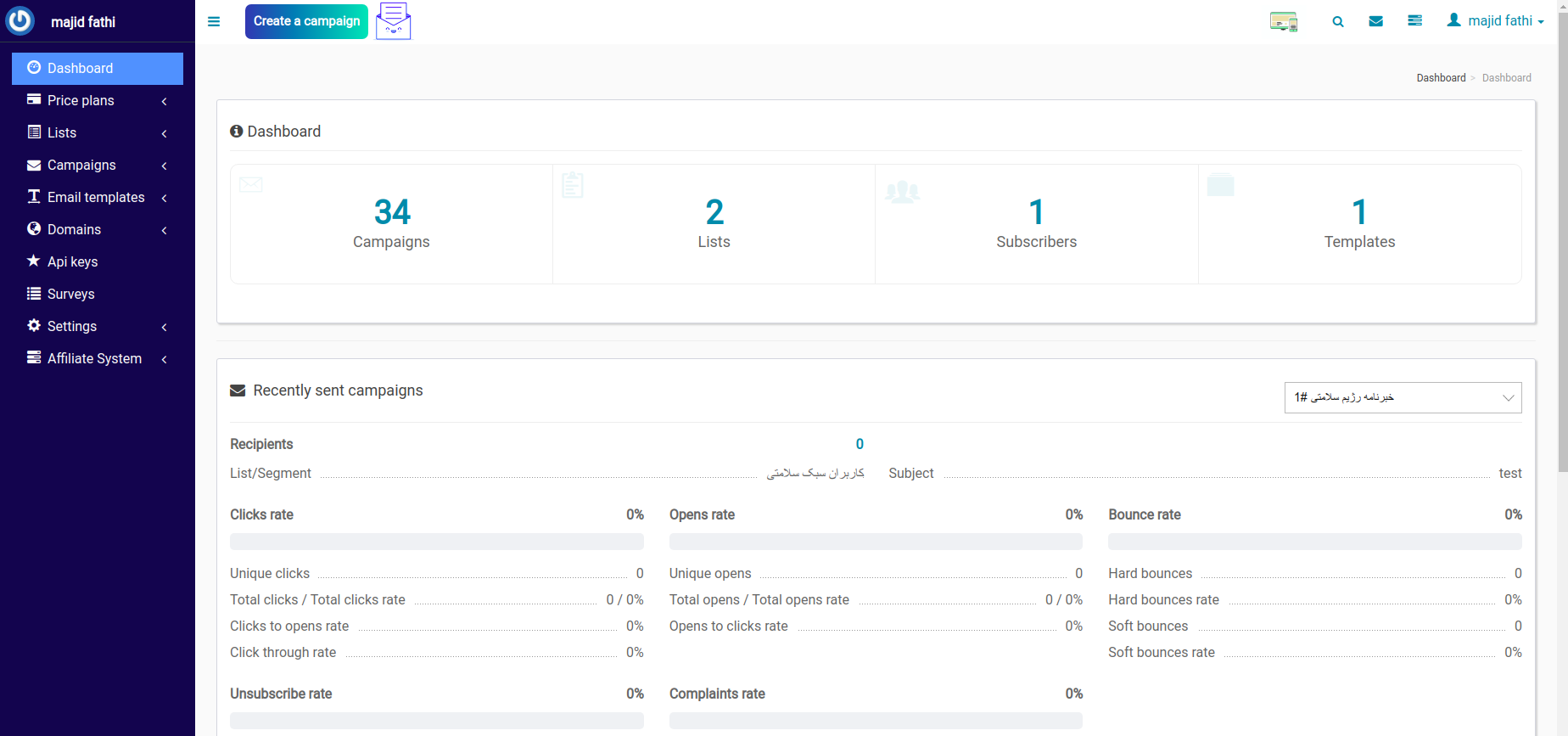Click the Api keys star icon
This screenshot has width=1568, height=736.
tap(34, 261)
